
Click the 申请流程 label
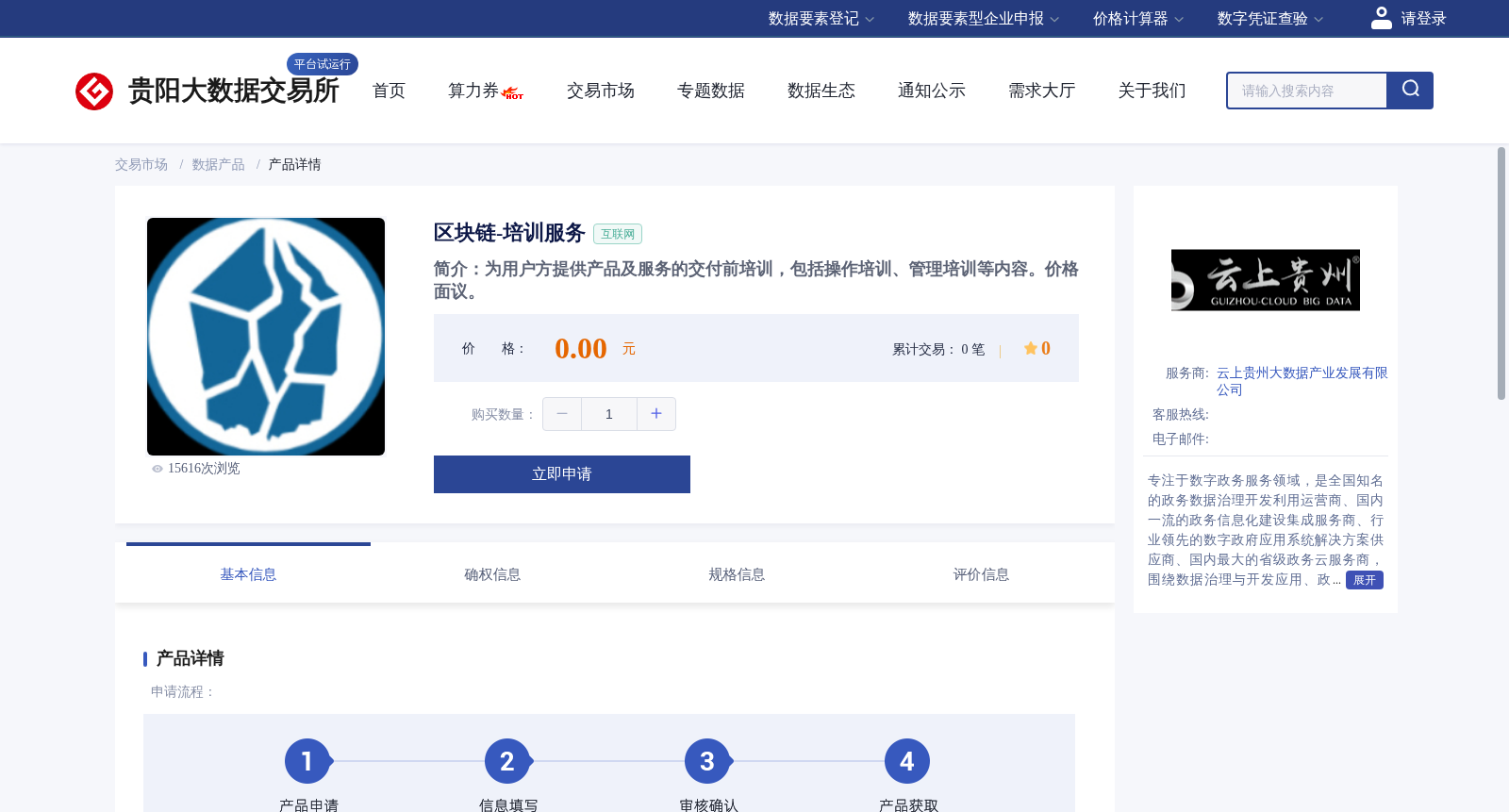pyautogui.click(x=183, y=692)
